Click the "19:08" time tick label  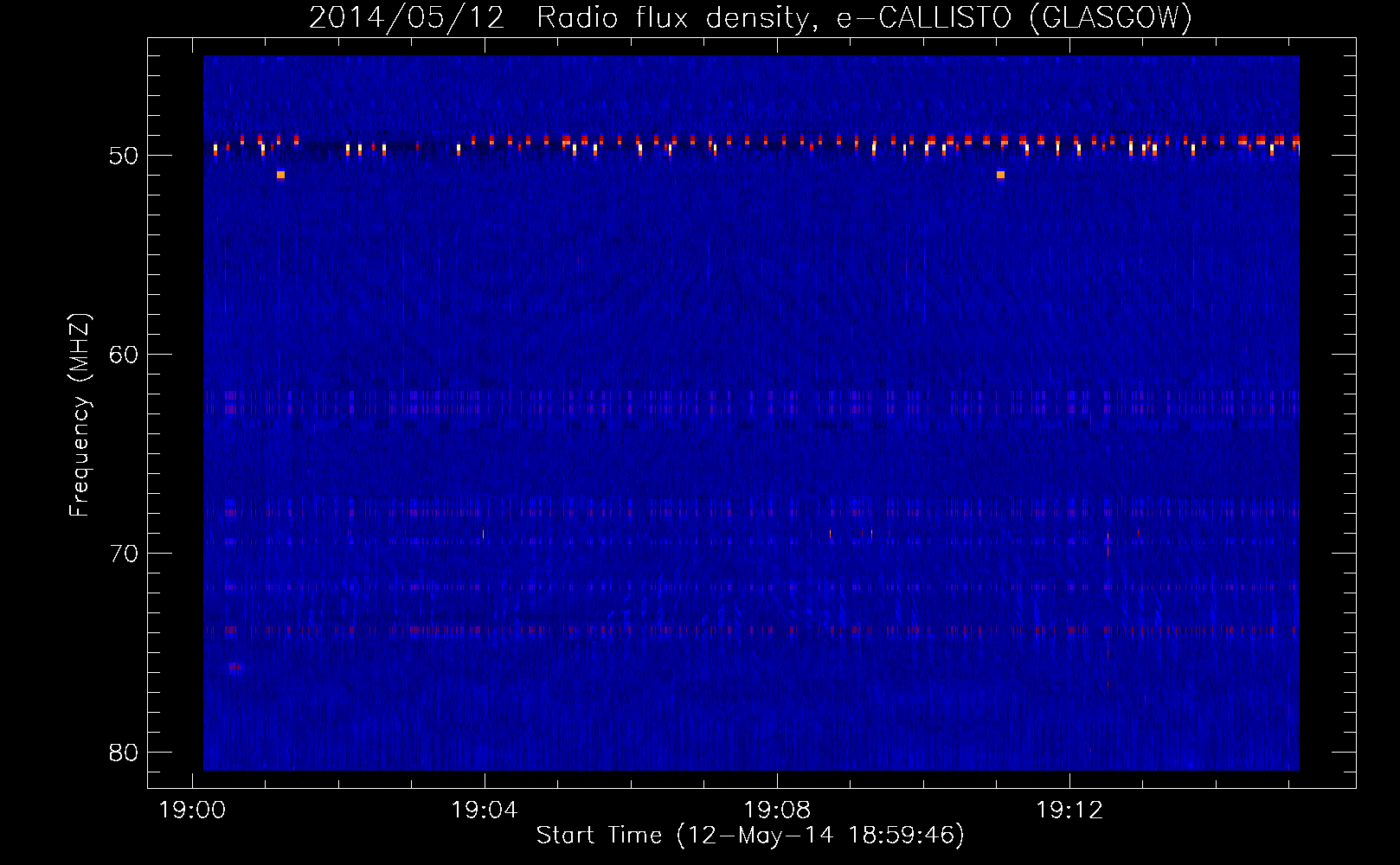777,811
